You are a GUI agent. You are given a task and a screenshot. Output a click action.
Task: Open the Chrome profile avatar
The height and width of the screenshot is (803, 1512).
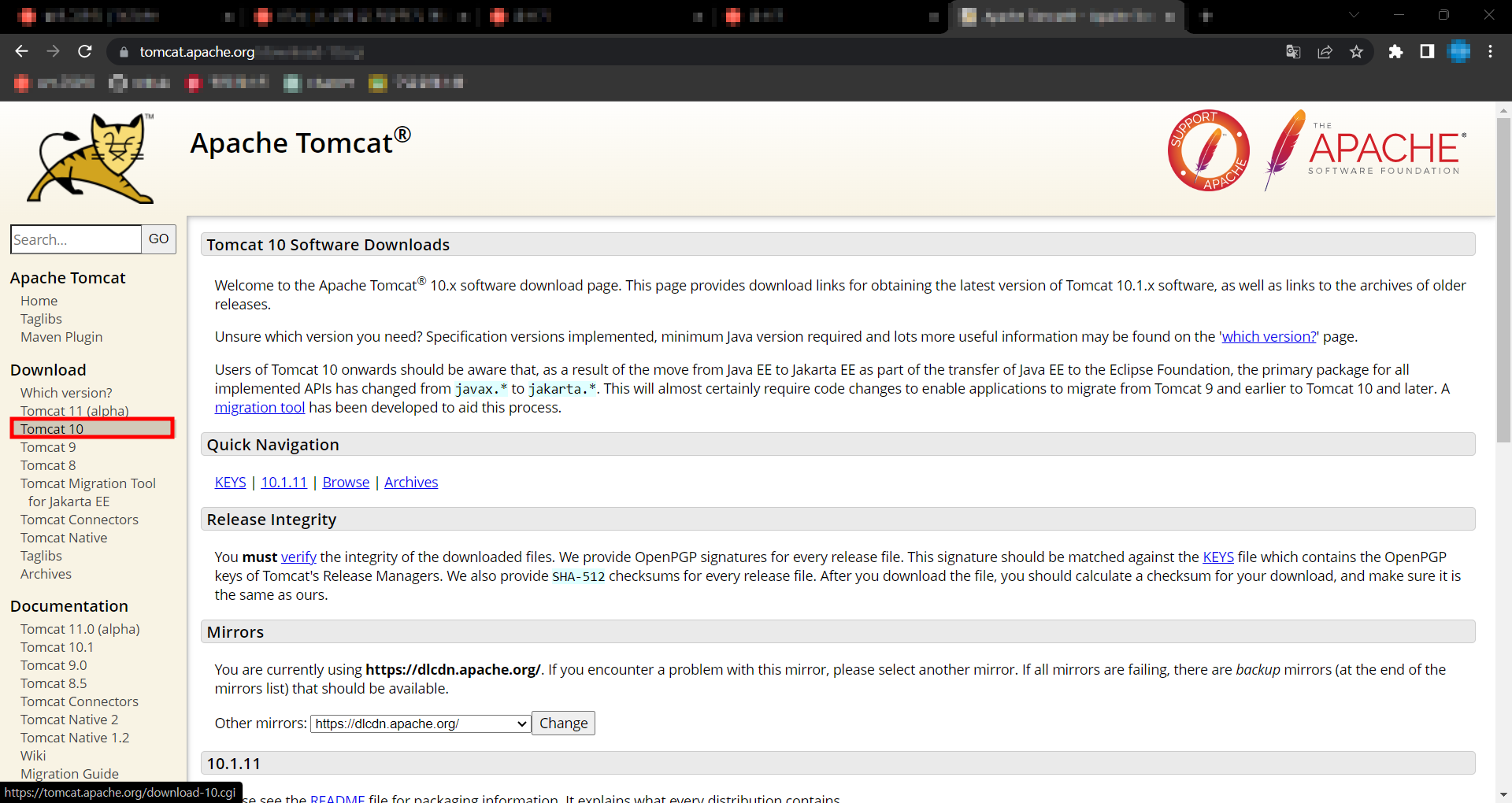click(x=1459, y=52)
